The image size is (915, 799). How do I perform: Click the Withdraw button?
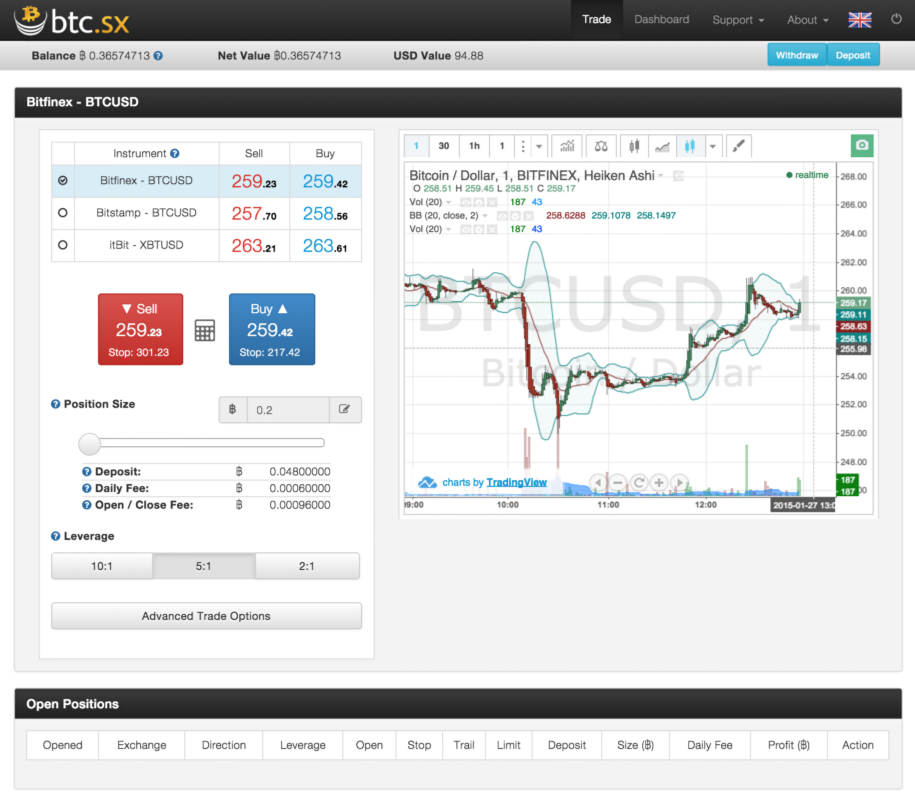click(797, 55)
